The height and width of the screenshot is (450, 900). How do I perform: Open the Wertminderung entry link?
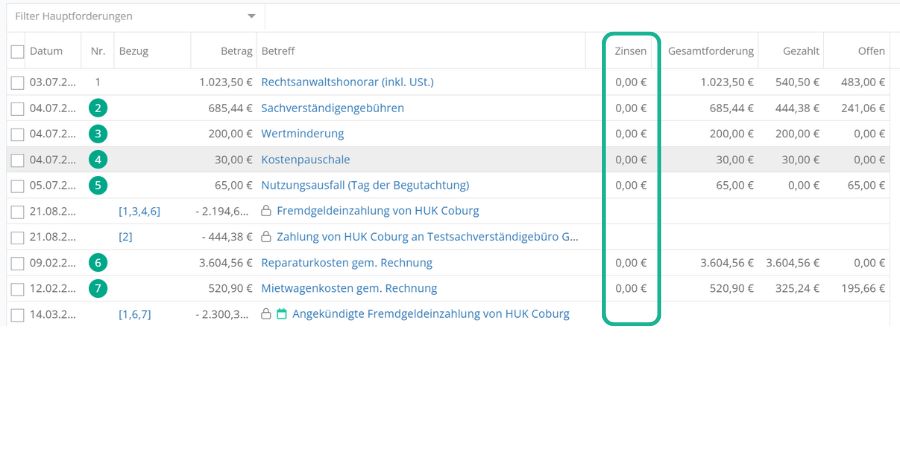pyautogui.click(x=302, y=134)
